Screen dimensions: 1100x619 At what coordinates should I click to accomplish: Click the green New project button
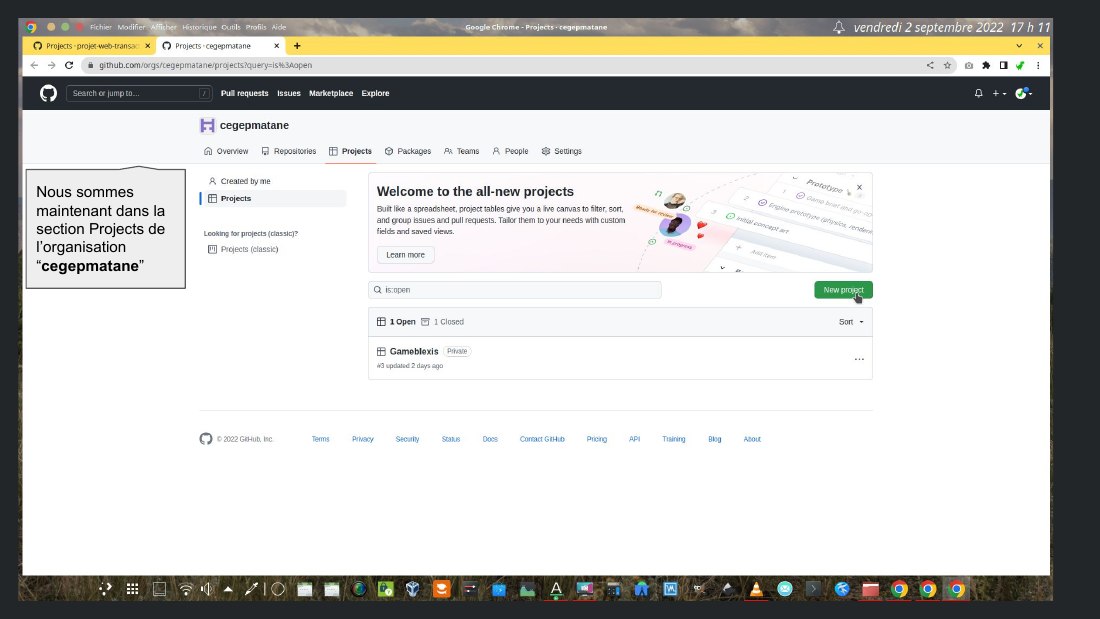[843, 290]
